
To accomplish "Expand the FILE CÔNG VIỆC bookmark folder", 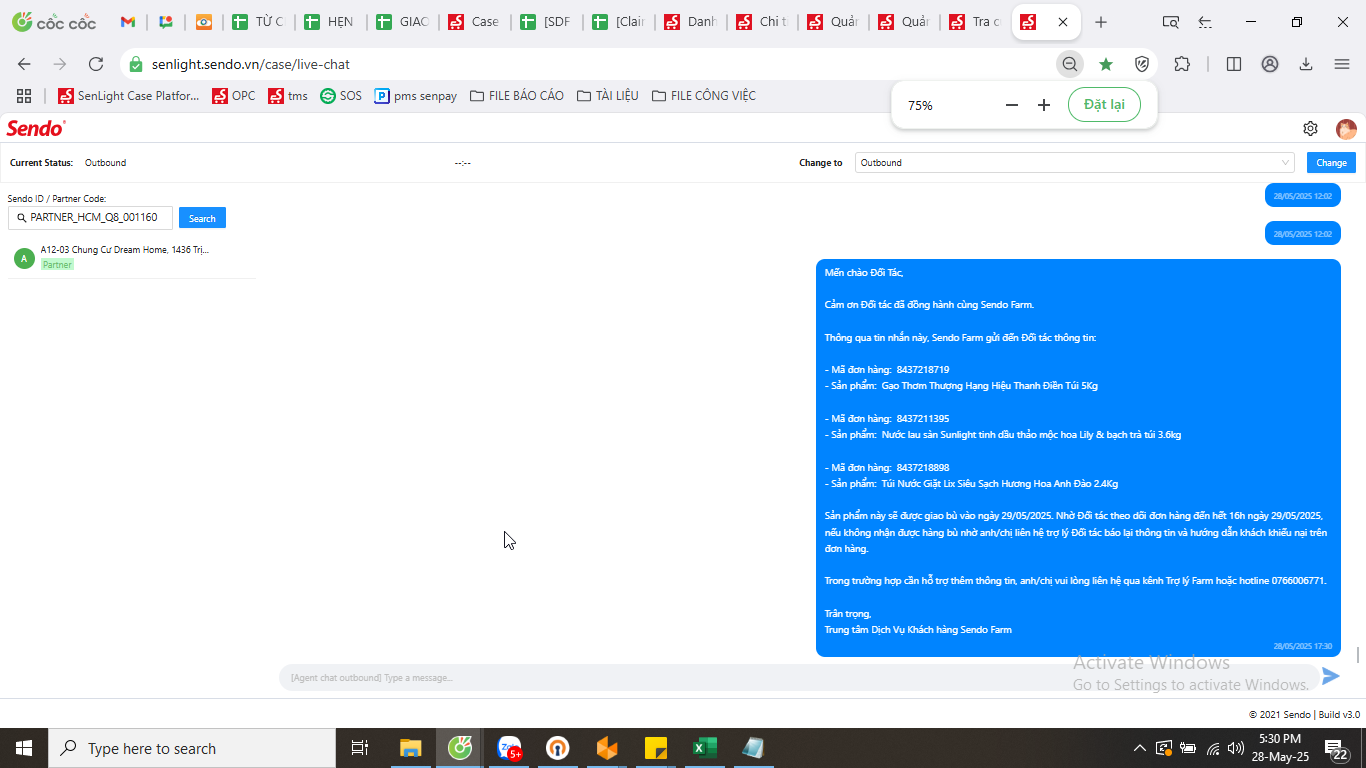I will [x=704, y=96].
